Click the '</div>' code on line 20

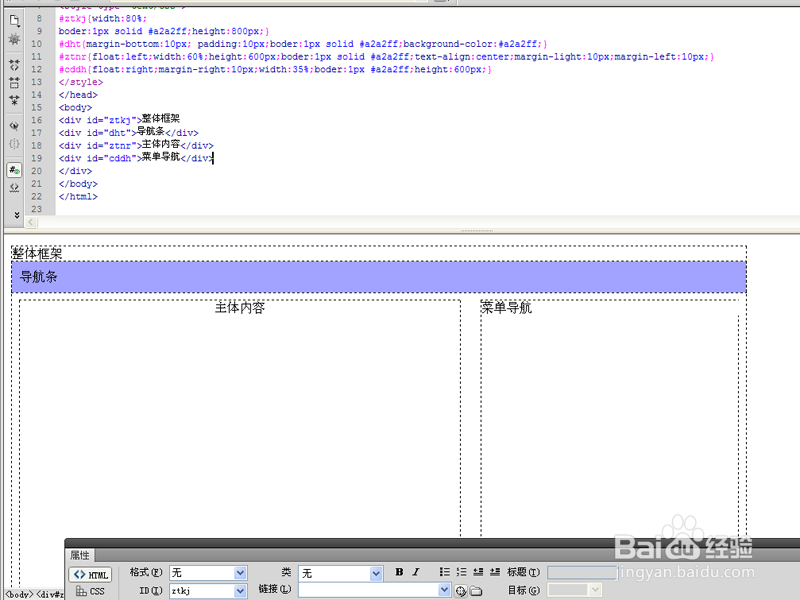[x=75, y=171]
